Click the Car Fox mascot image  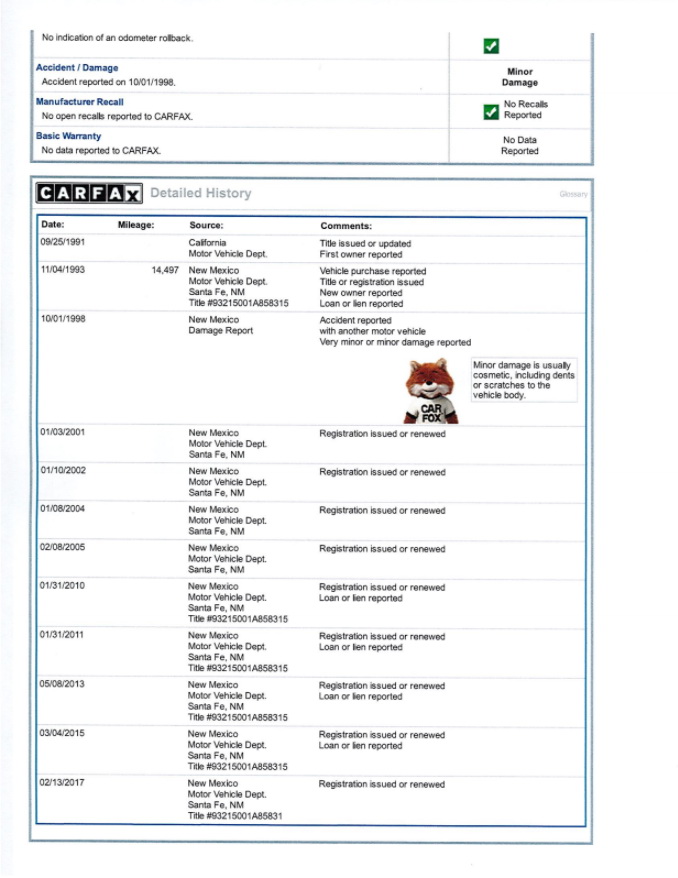pos(431,391)
